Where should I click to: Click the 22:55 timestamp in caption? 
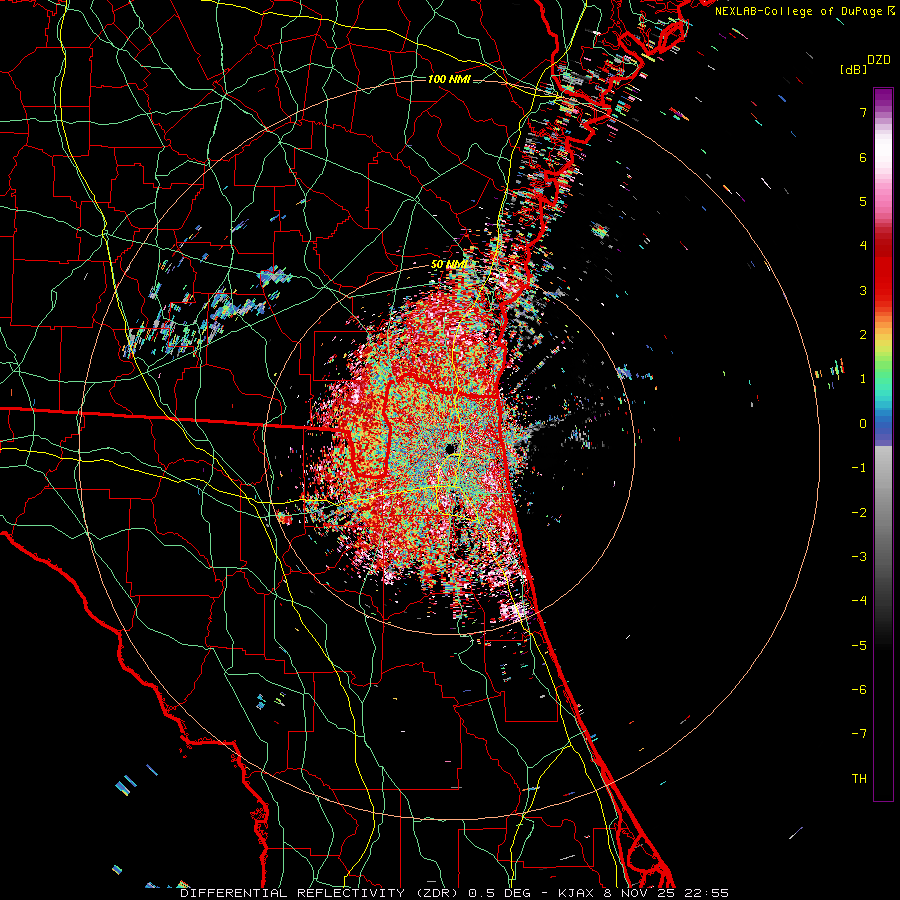click(709, 893)
